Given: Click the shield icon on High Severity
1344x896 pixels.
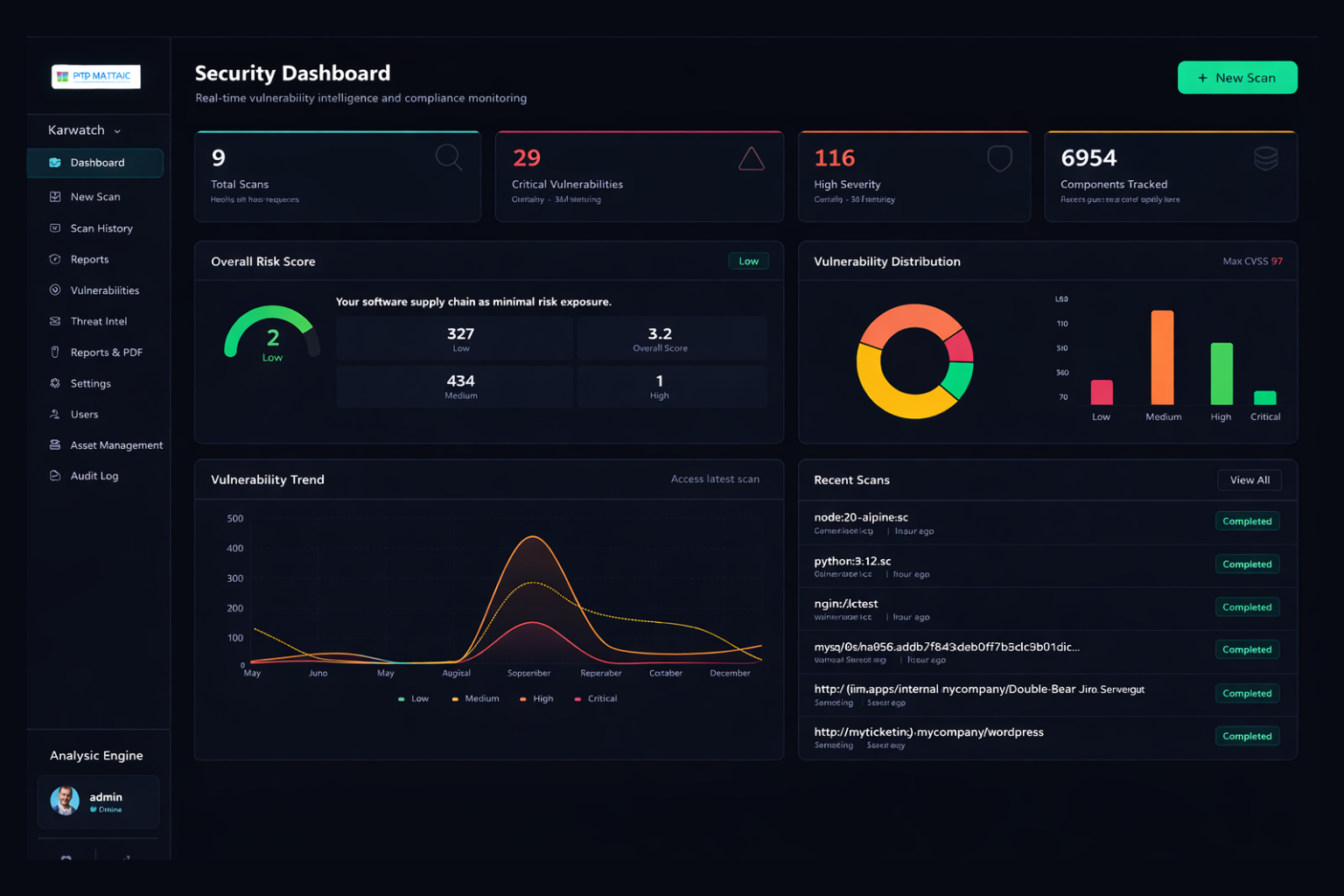Looking at the screenshot, I should (999, 158).
